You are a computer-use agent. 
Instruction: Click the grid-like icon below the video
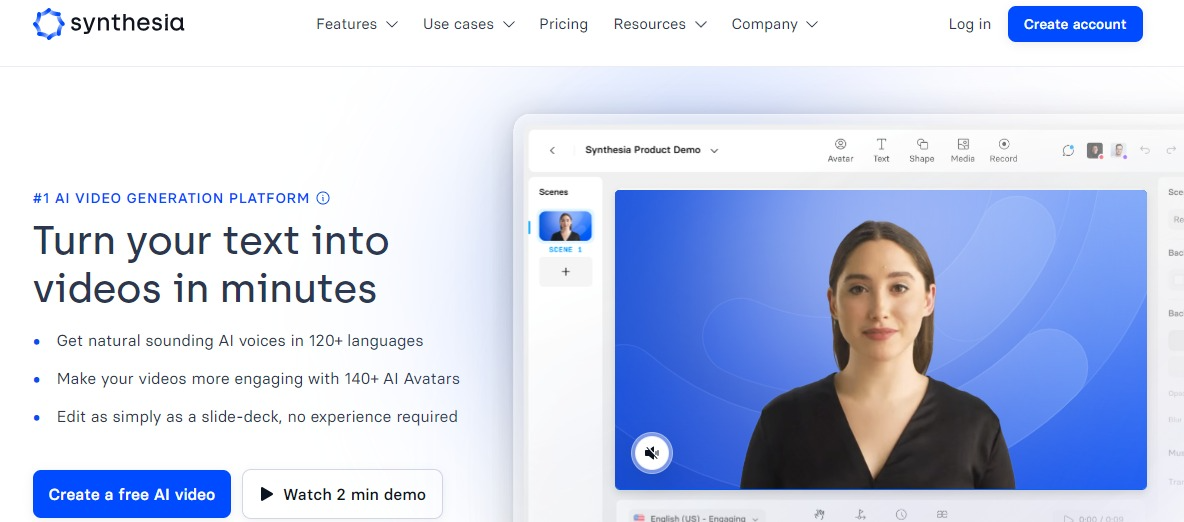click(942, 514)
